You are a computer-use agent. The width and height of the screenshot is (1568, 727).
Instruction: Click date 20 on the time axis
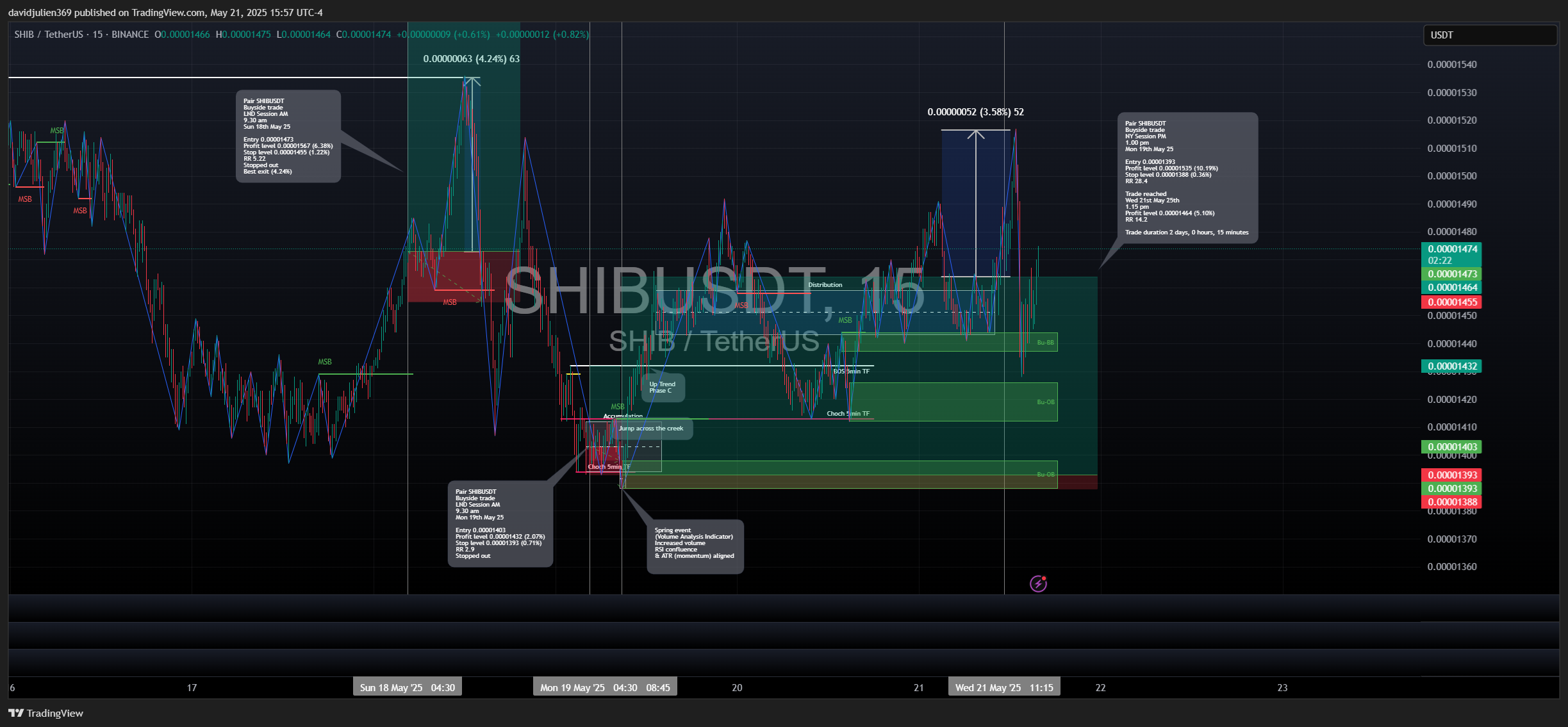(x=737, y=687)
